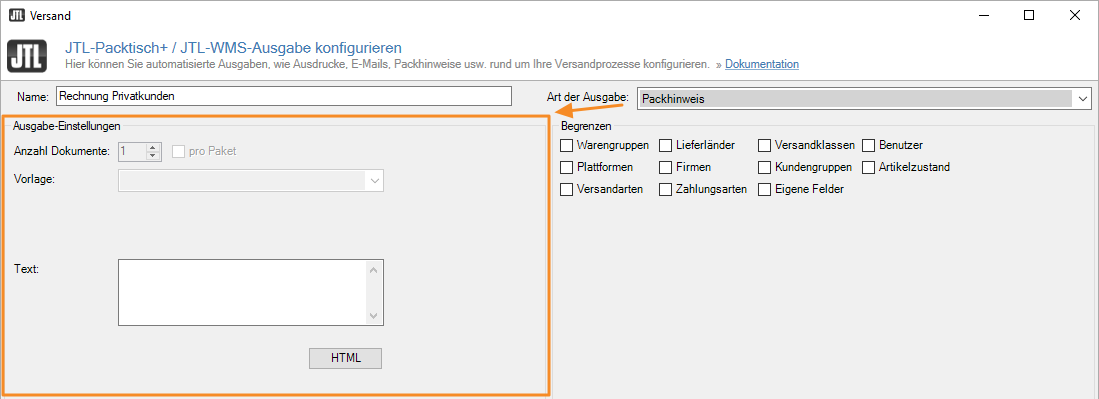Tick the Zahlungsarten checkbox
The image size is (1099, 399).
(x=665, y=189)
